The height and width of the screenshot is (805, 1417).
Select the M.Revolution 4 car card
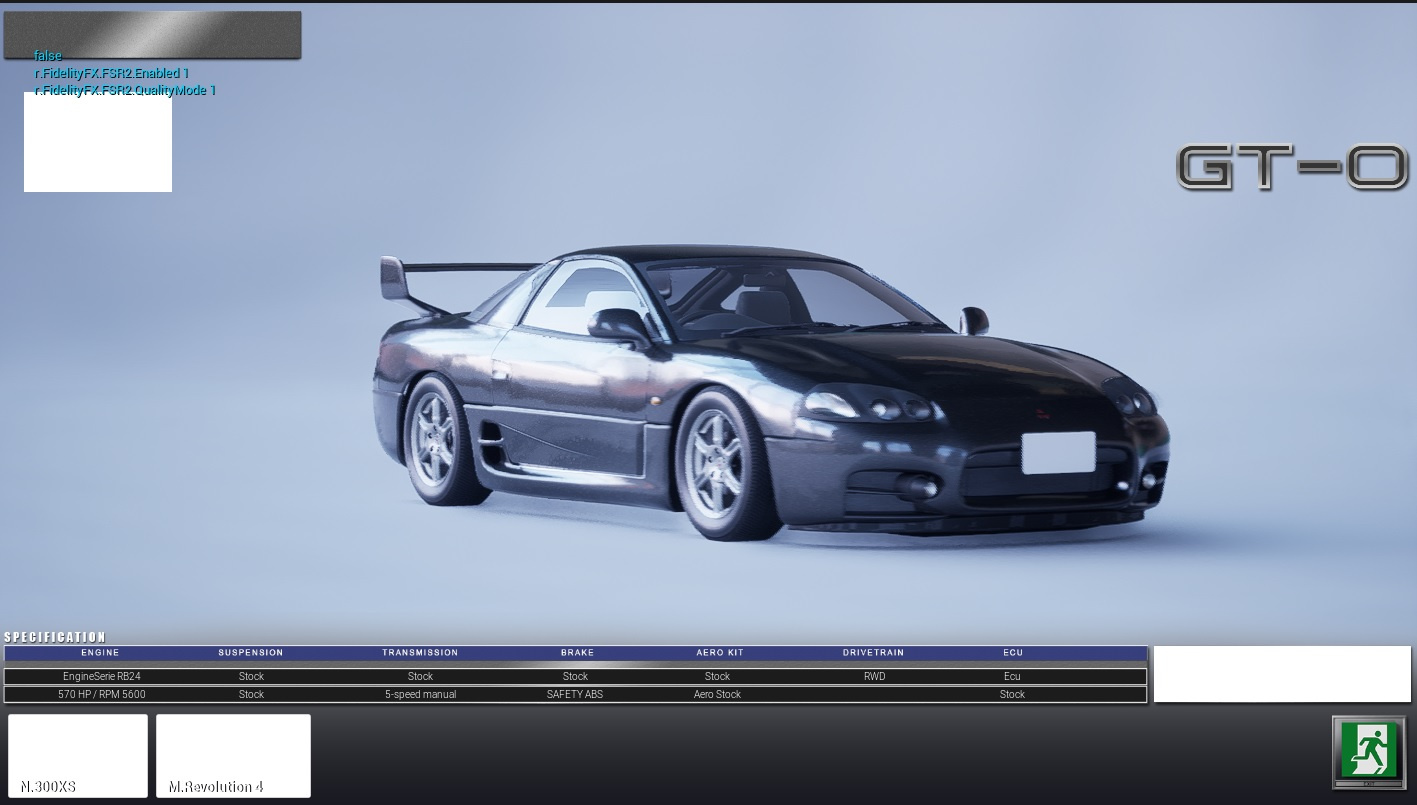coord(233,756)
